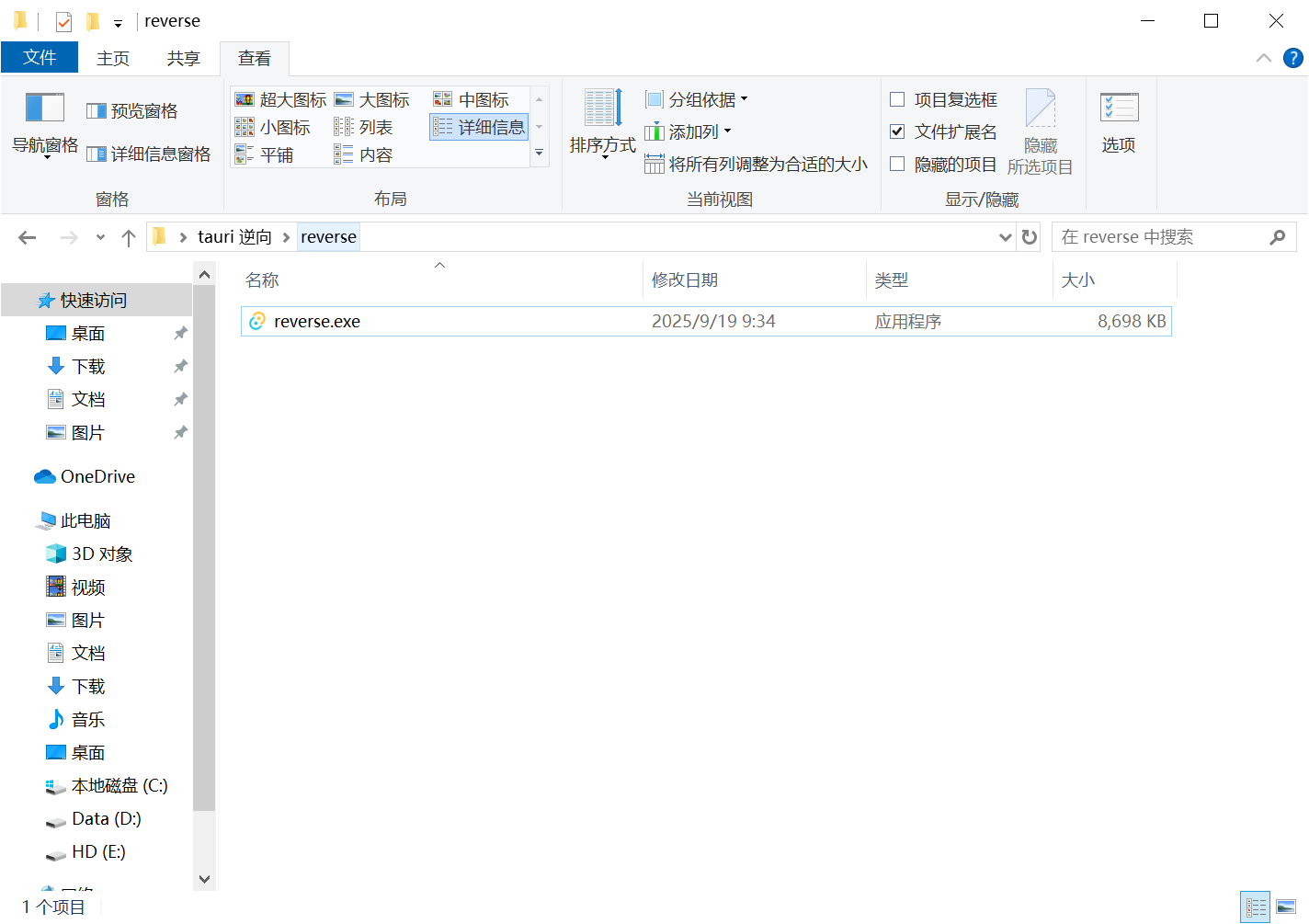Open the help question mark icon
This screenshot has width=1309, height=924.
click(1292, 58)
